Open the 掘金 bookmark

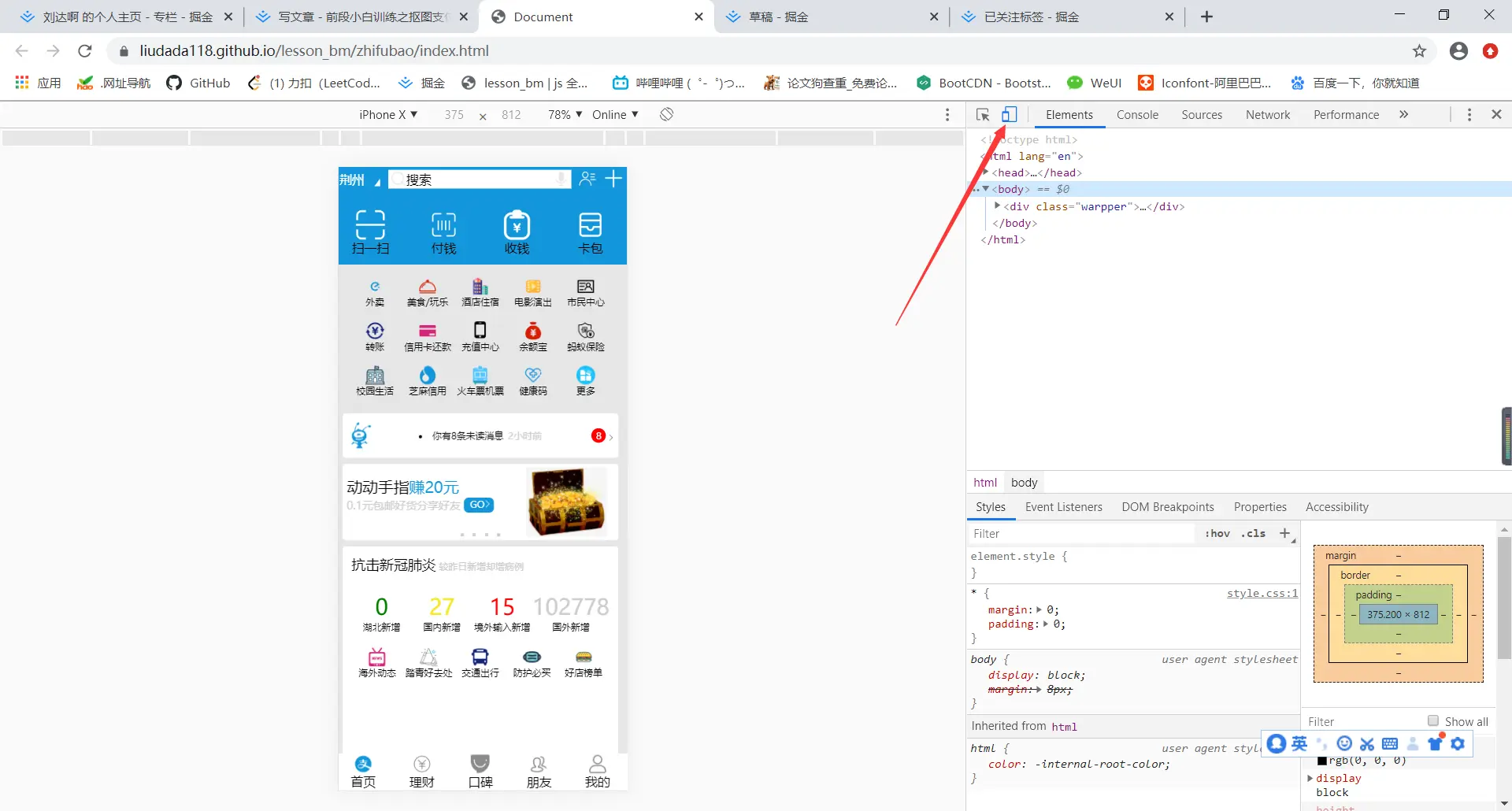pos(422,83)
